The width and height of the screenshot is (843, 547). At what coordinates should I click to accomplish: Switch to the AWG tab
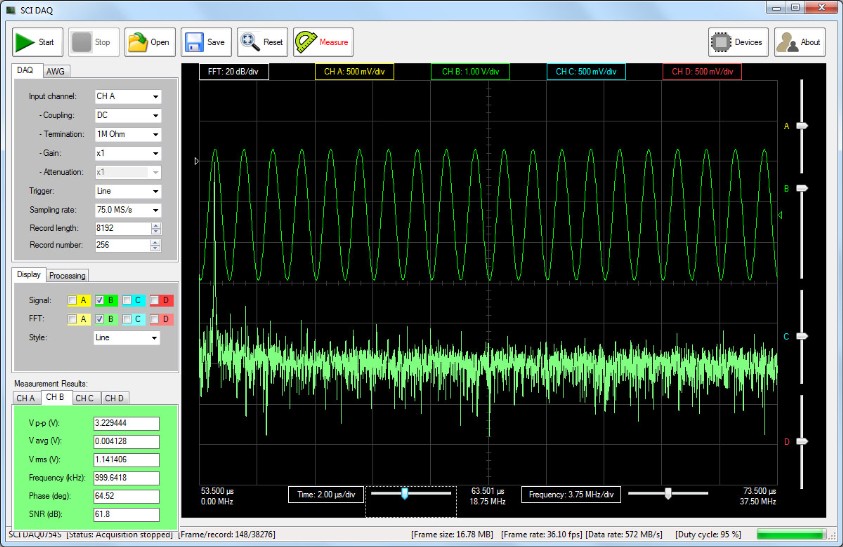55,72
